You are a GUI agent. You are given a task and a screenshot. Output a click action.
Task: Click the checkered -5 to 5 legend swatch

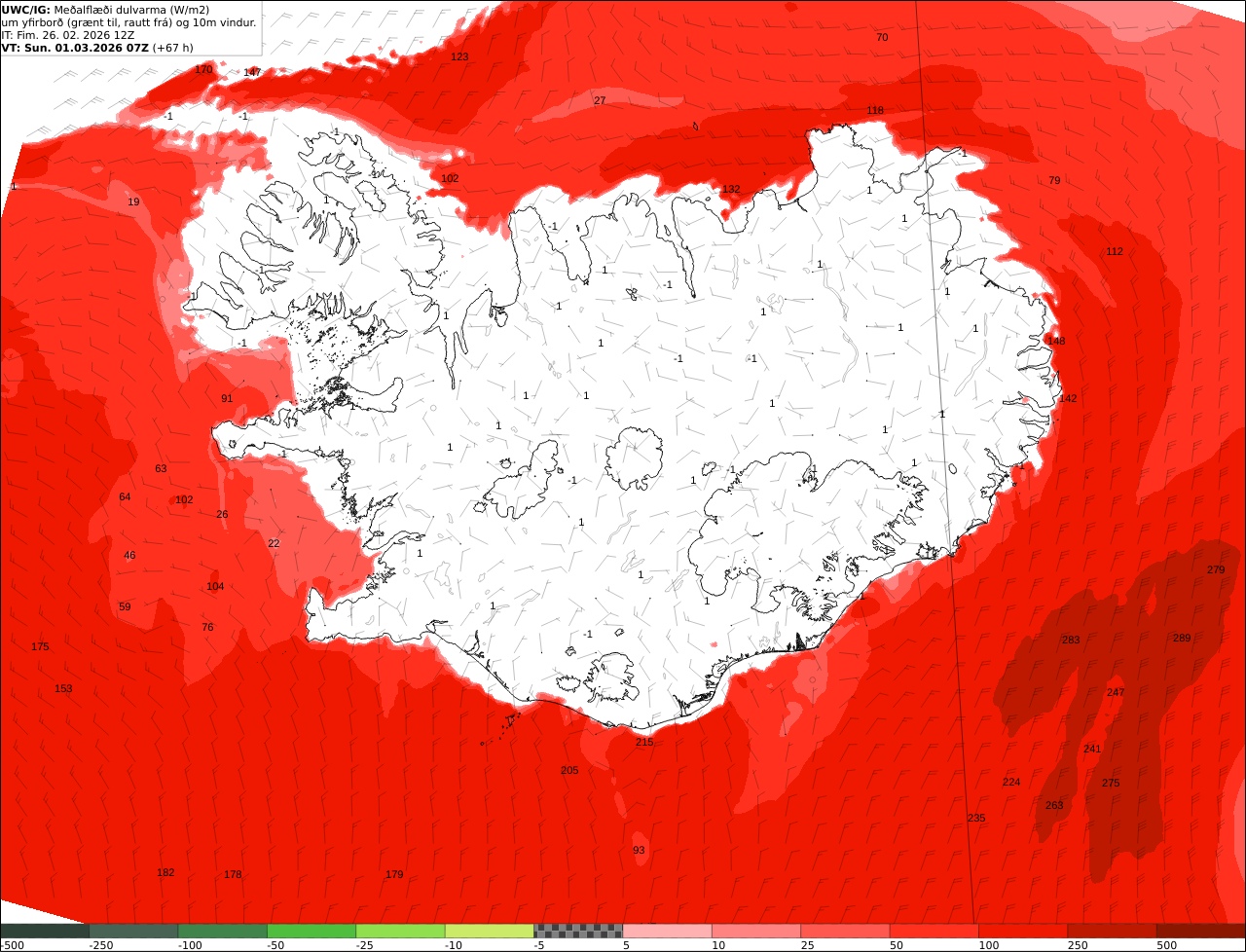pos(578,931)
